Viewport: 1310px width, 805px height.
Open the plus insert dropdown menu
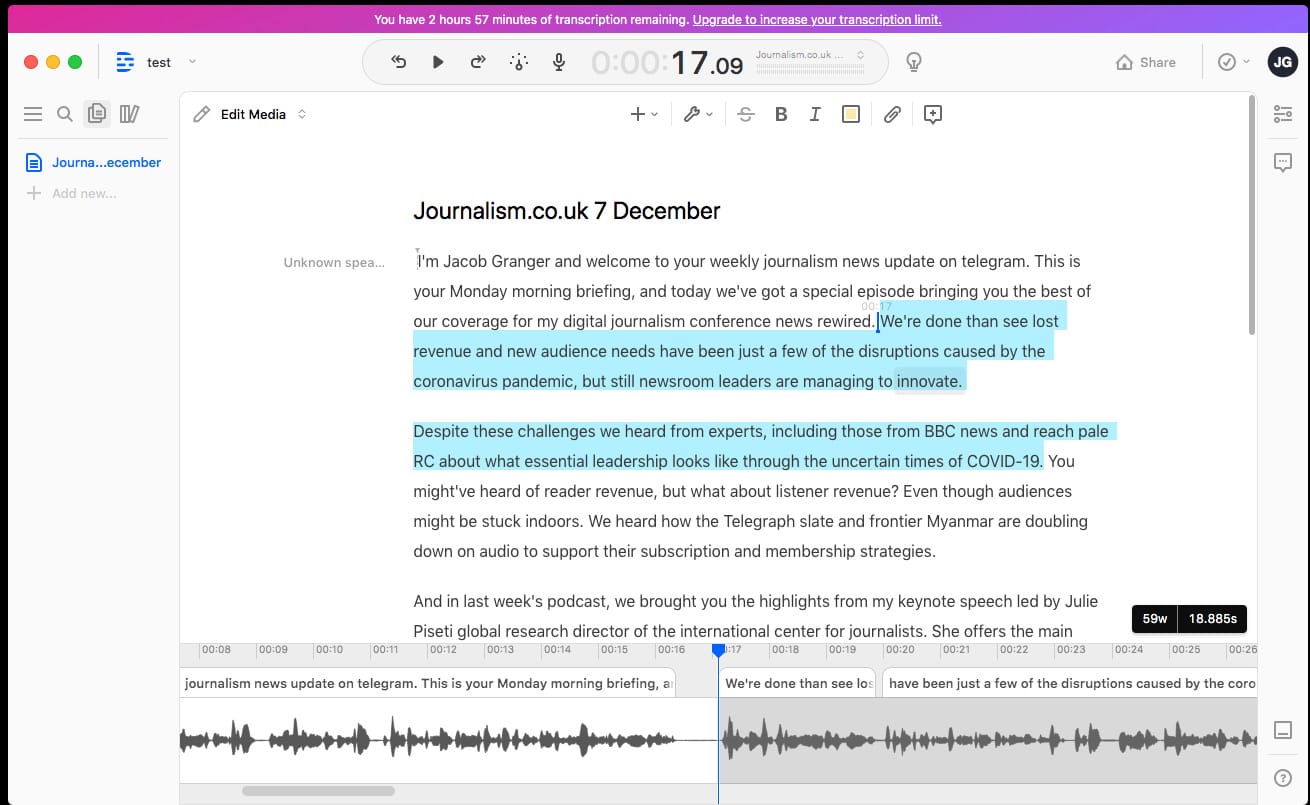tap(643, 114)
